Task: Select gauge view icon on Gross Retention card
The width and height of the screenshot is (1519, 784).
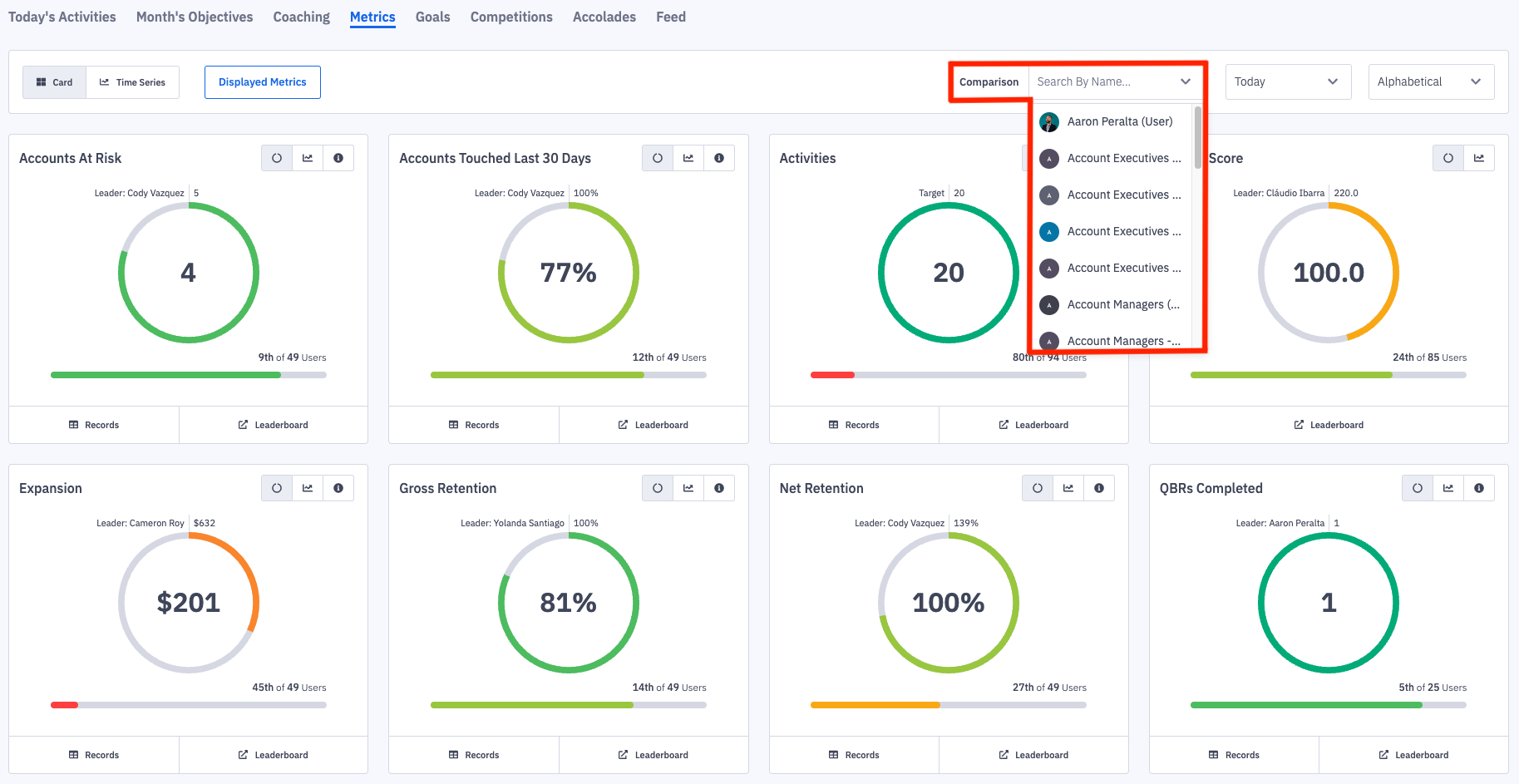Action: pos(657,488)
